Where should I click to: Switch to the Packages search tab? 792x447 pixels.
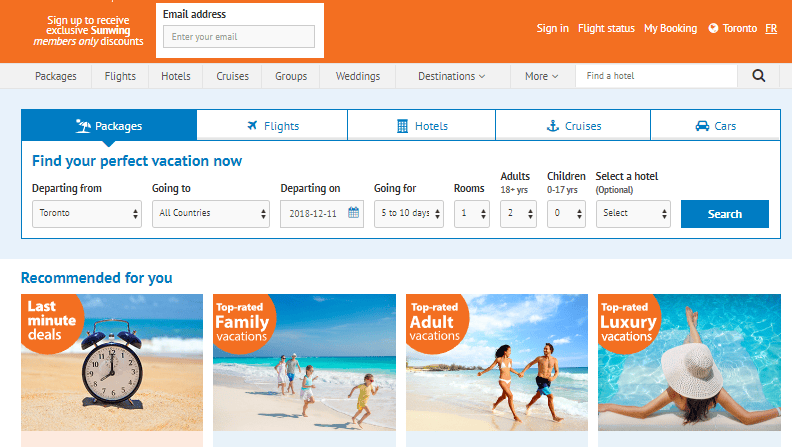[109, 125]
